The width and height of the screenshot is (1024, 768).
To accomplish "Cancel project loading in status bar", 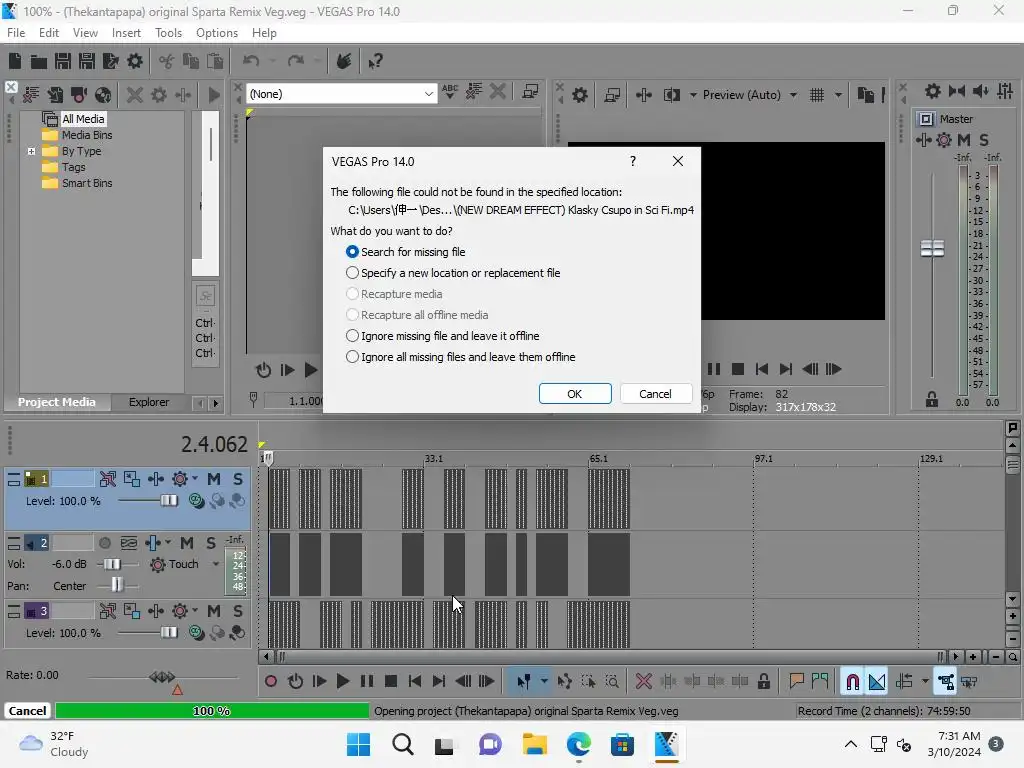I will [27, 711].
